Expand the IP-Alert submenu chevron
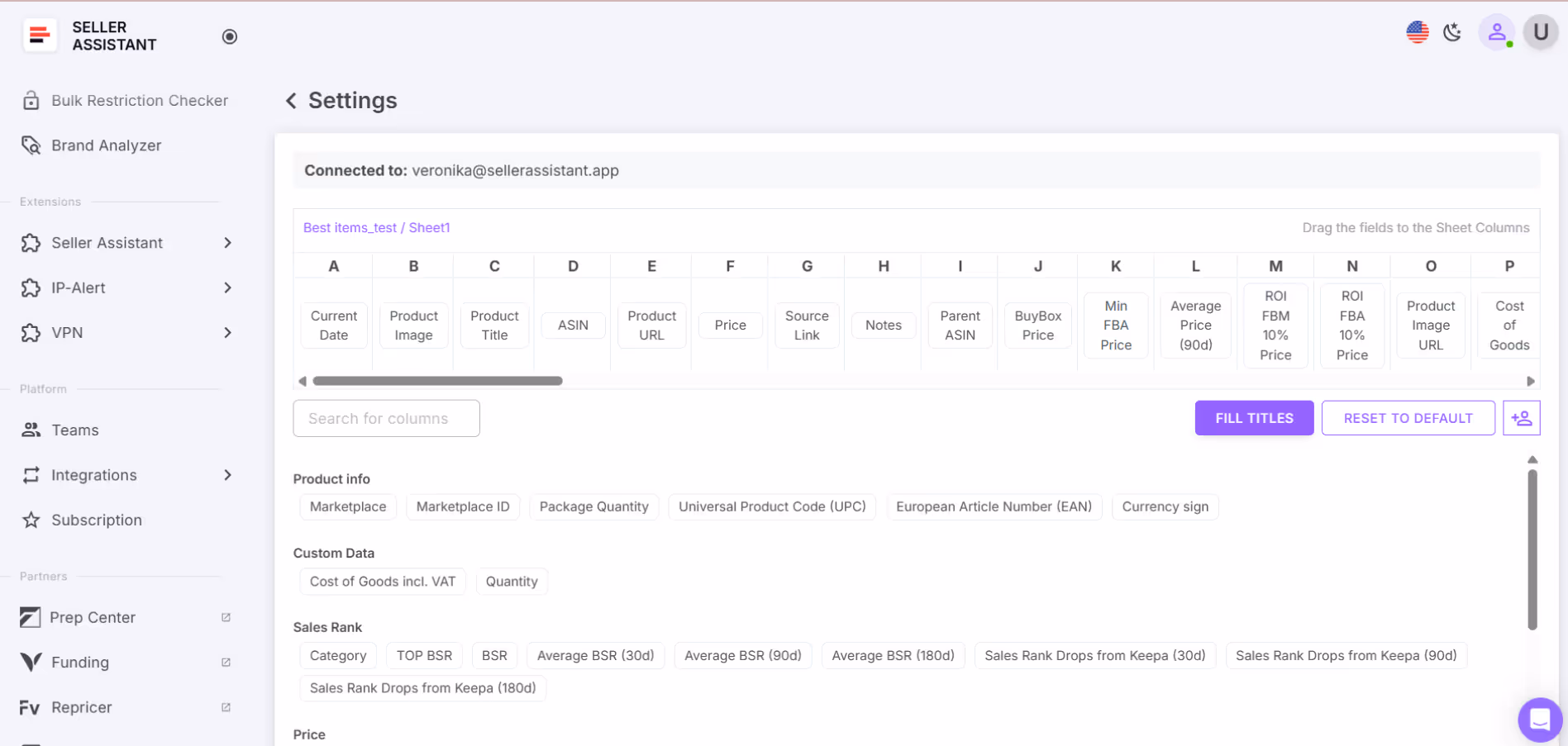Viewport: 1568px width, 746px height. pyautogui.click(x=227, y=287)
